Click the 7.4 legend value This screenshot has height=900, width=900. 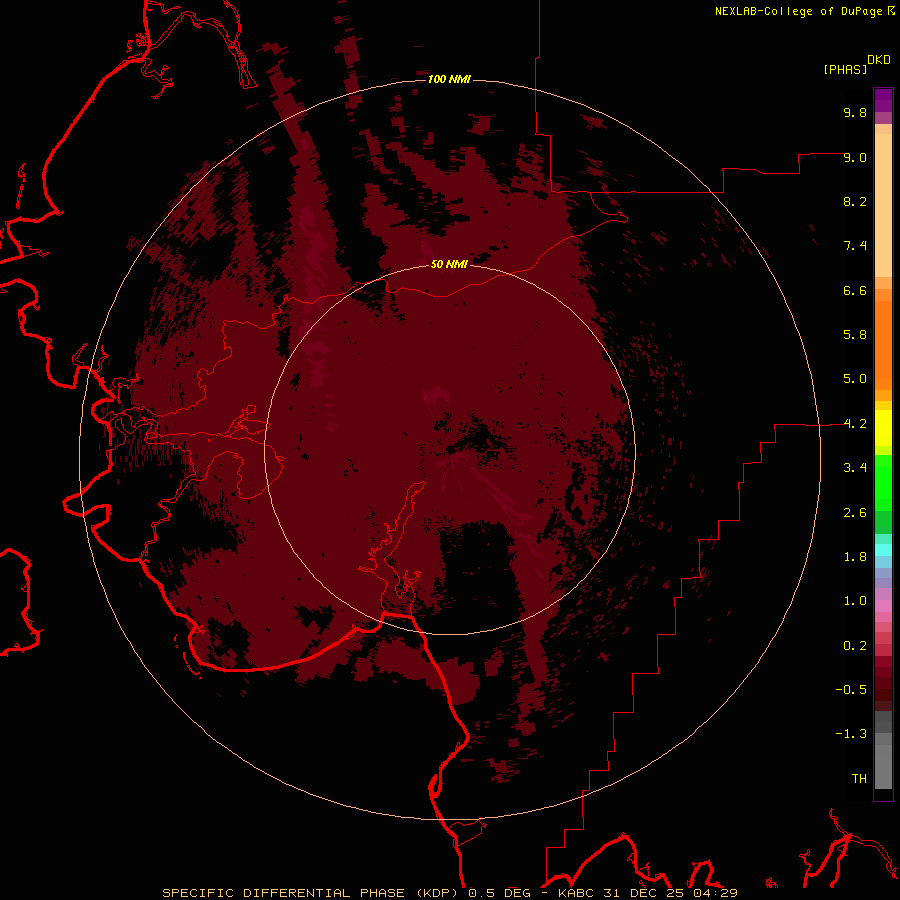click(855, 246)
